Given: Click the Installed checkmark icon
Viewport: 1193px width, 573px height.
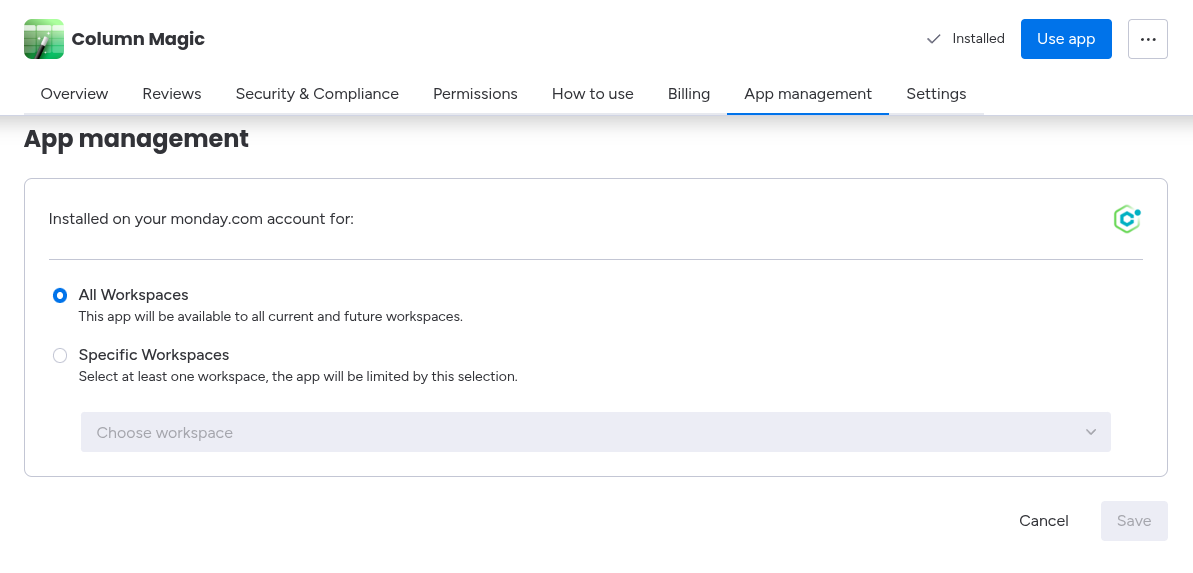Looking at the screenshot, I should point(934,39).
